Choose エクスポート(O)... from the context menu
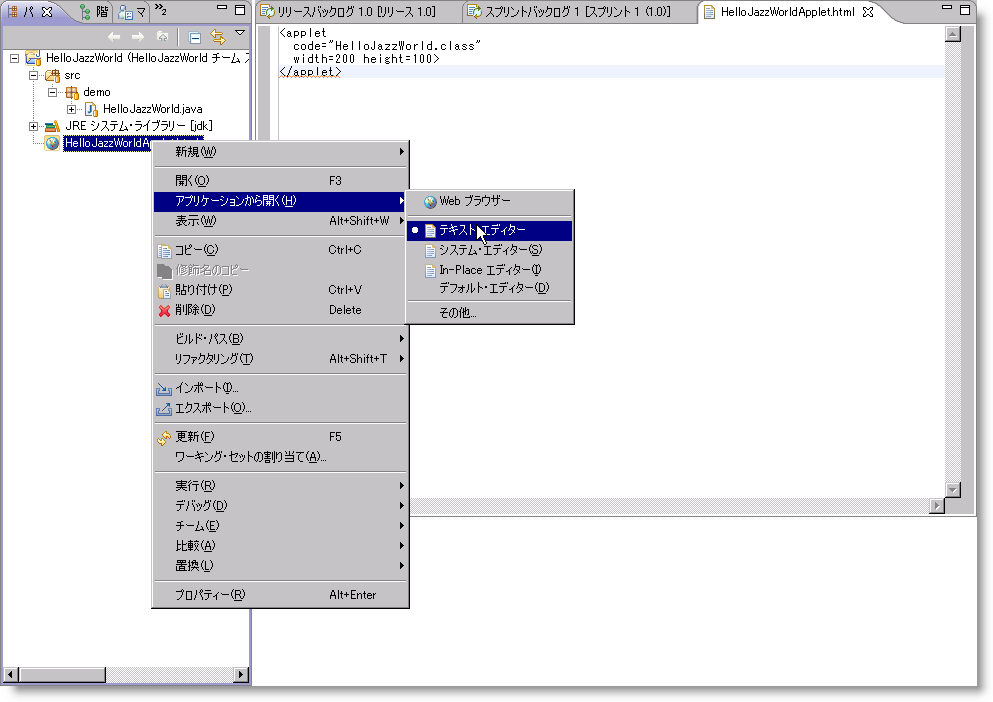 281,408
